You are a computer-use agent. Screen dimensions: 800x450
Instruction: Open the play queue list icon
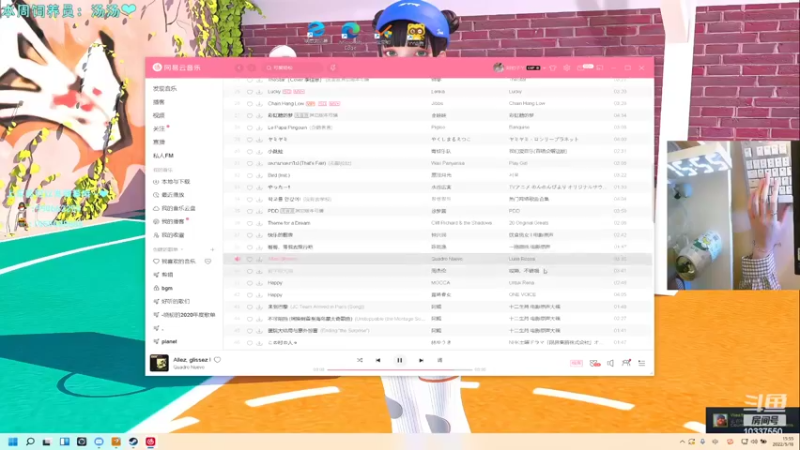tap(642, 363)
